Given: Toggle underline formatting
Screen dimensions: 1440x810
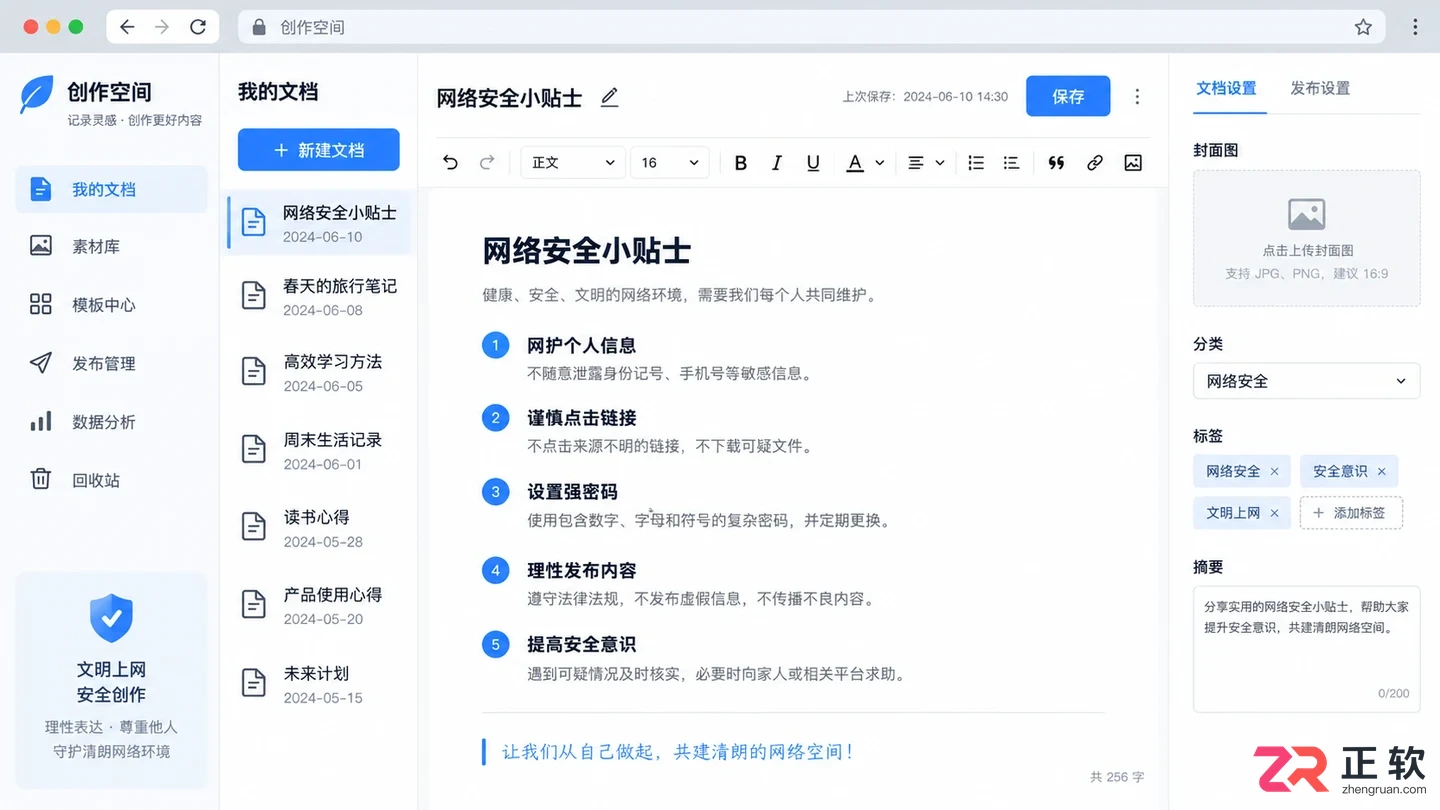Looking at the screenshot, I should coord(813,163).
